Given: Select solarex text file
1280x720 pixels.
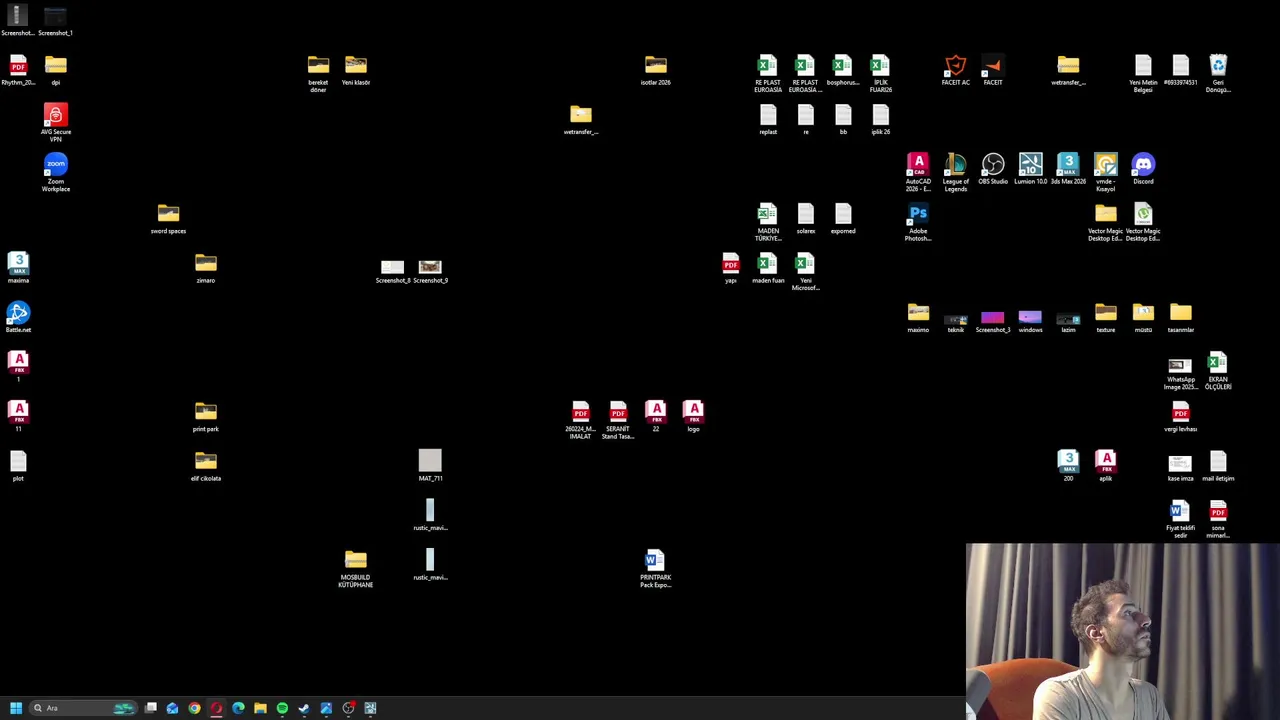Looking at the screenshot, I should pos(806,218).
